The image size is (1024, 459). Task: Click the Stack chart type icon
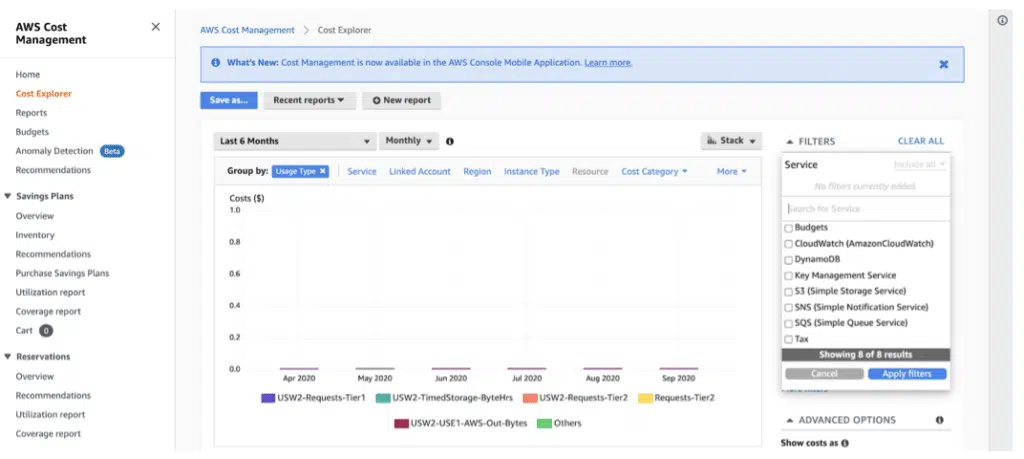[712, 140]
